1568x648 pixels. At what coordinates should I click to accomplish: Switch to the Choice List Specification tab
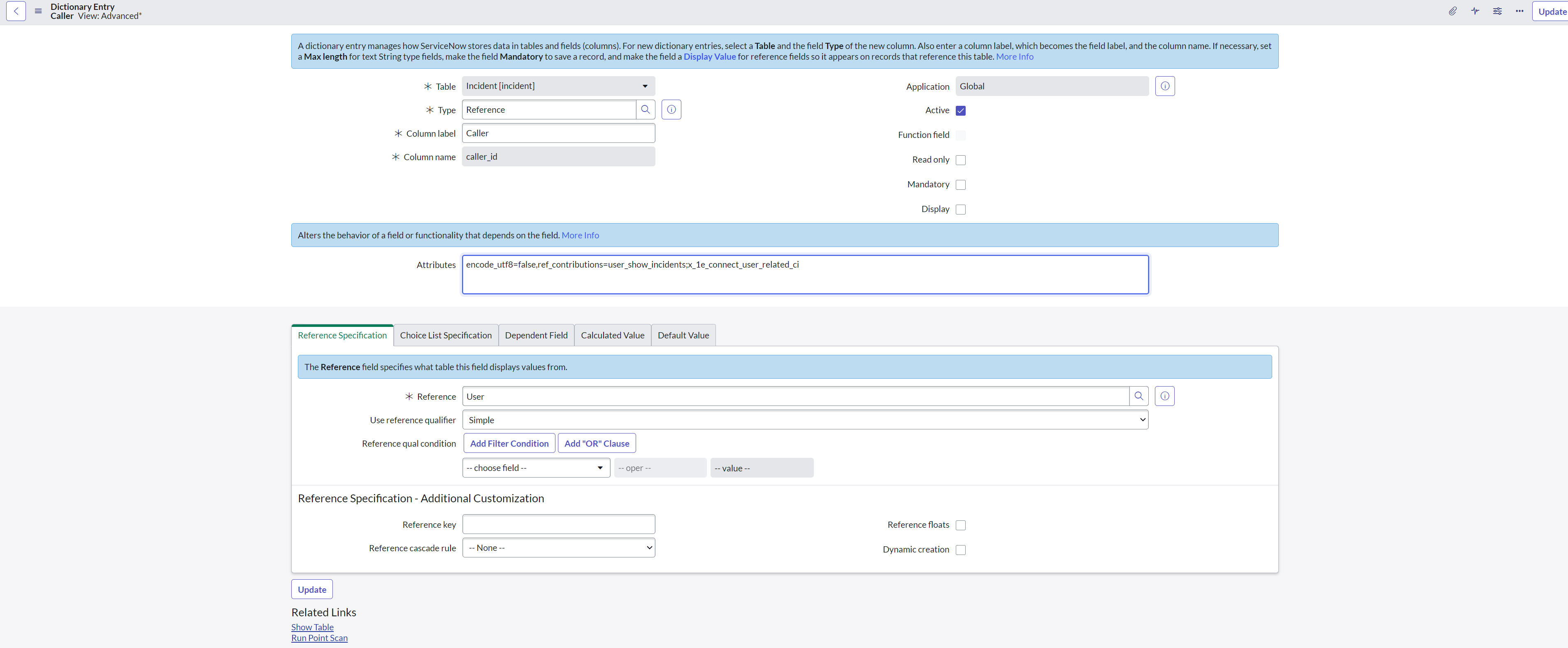(446, 335)
